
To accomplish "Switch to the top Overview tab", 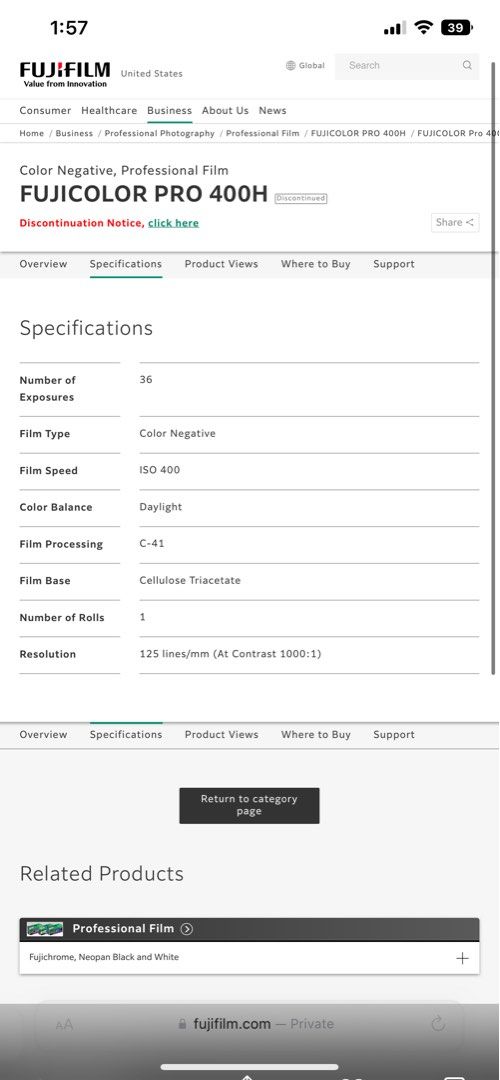I will click(43, 264).
